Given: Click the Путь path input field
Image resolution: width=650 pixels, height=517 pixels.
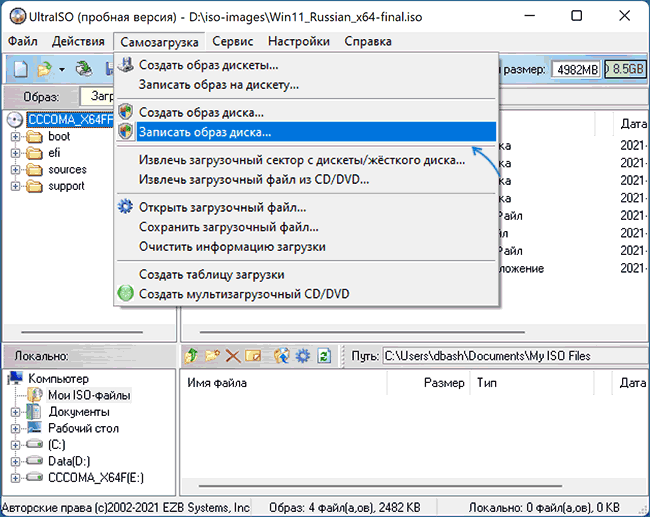Looking at the screenshot, I should 515,356.
